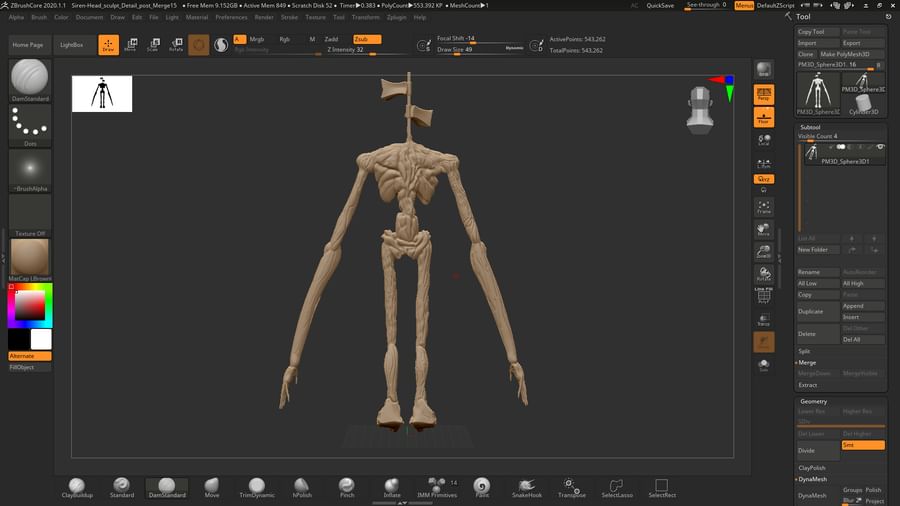Click the sculptris sphere icon in top shelf
Image resolution: width=900 pixels, height=506 pixels.
tap(221, 45)
